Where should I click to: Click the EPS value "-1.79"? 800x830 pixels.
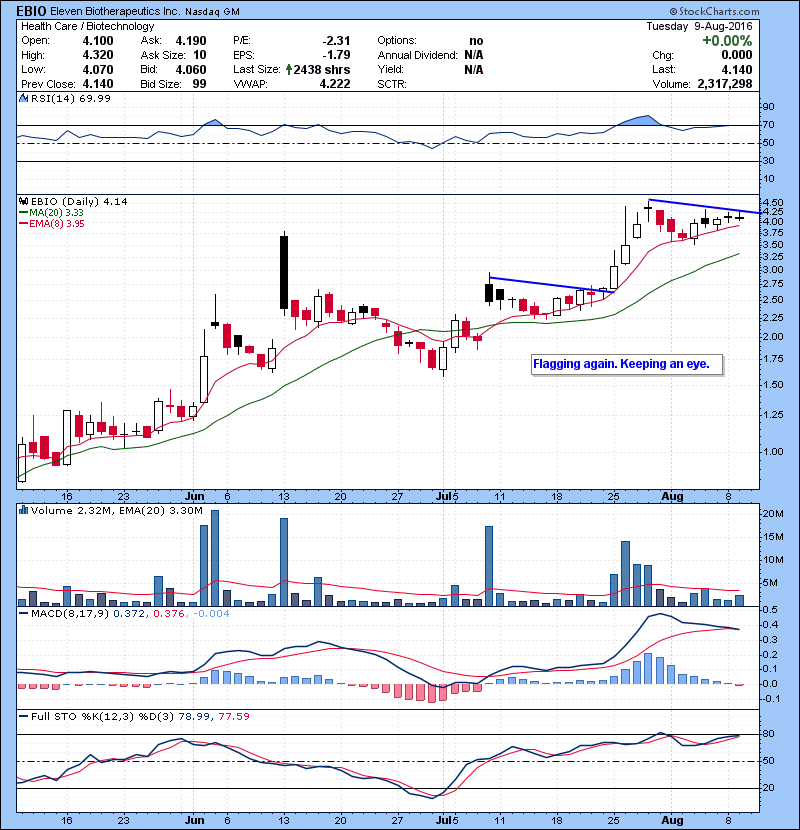point(336,55)
